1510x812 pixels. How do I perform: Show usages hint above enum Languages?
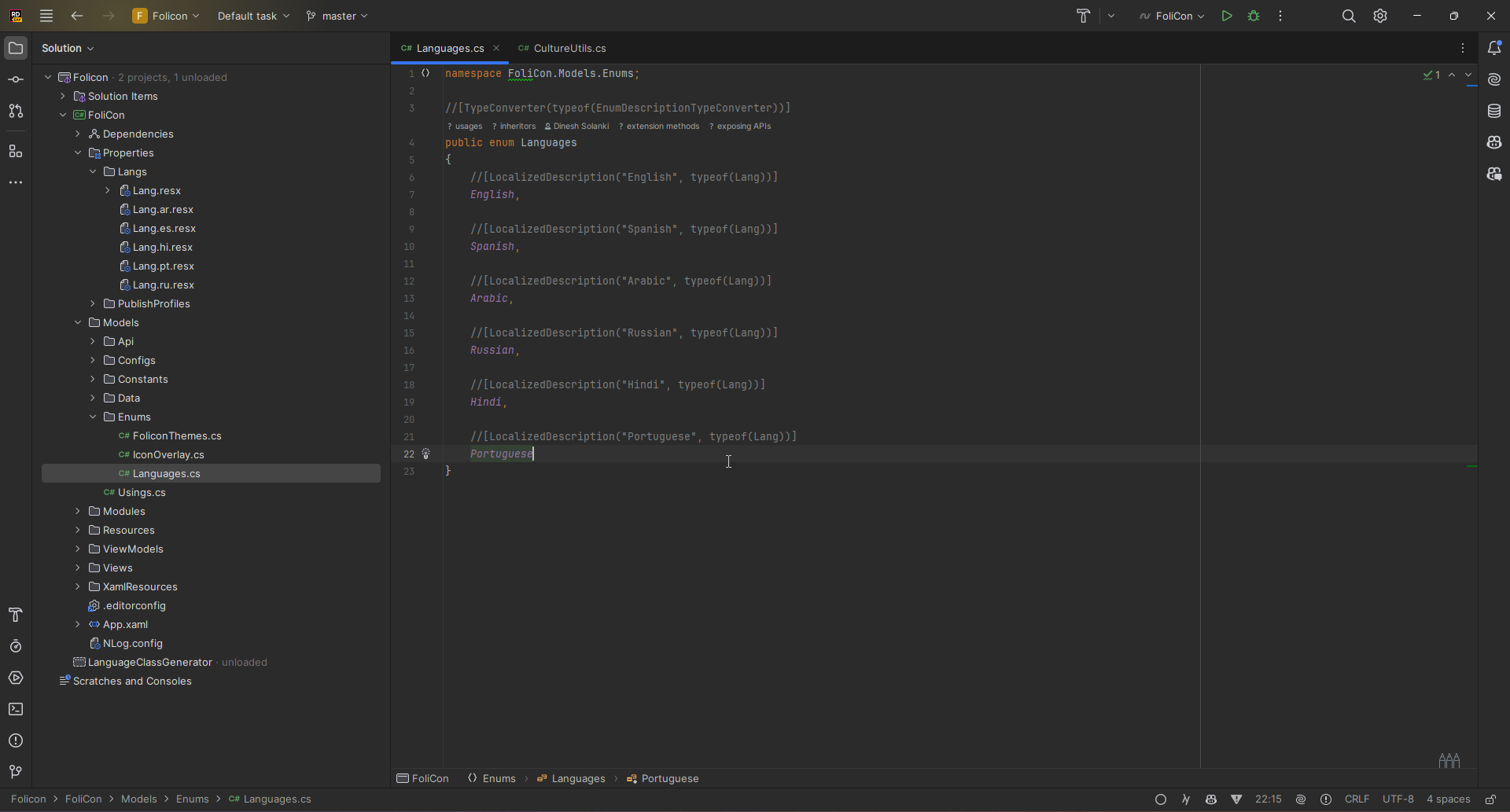click(465, 127)
